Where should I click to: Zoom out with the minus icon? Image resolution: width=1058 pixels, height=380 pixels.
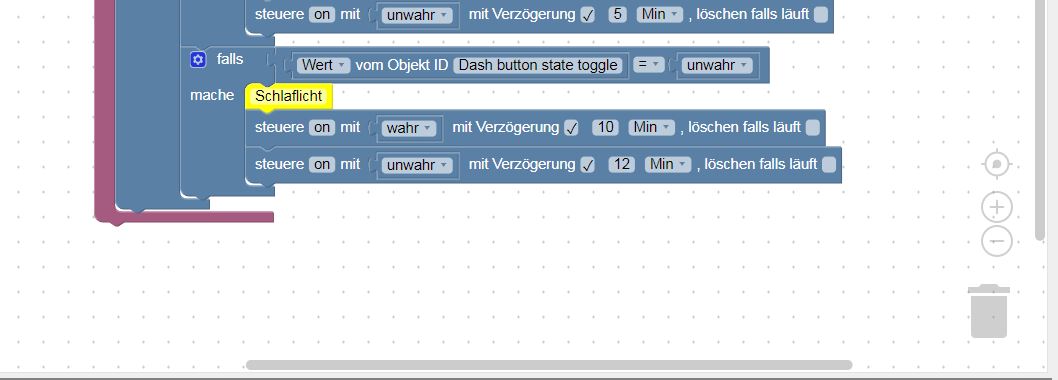[x=997, y=241]
